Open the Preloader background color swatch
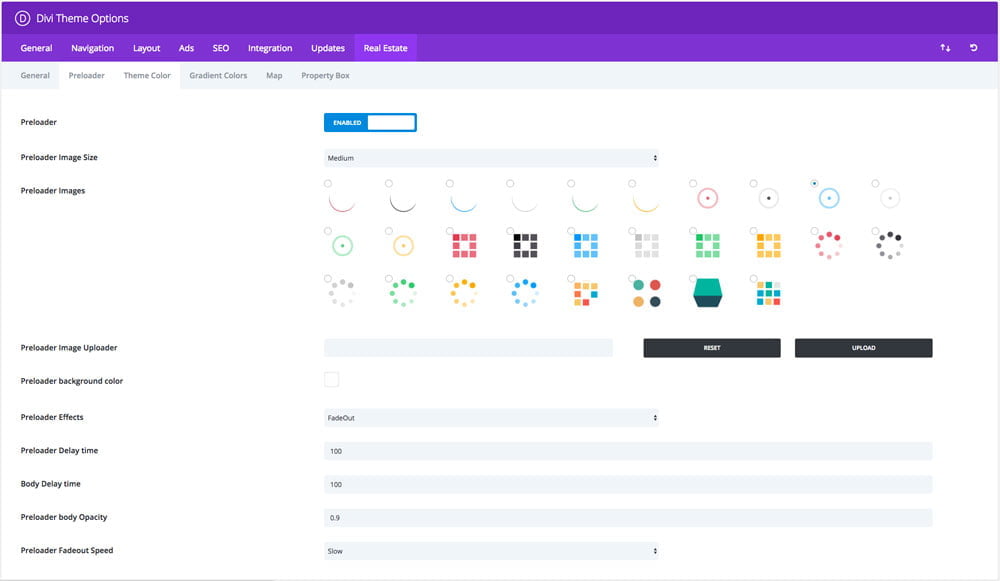 click(x=332, y=379)
